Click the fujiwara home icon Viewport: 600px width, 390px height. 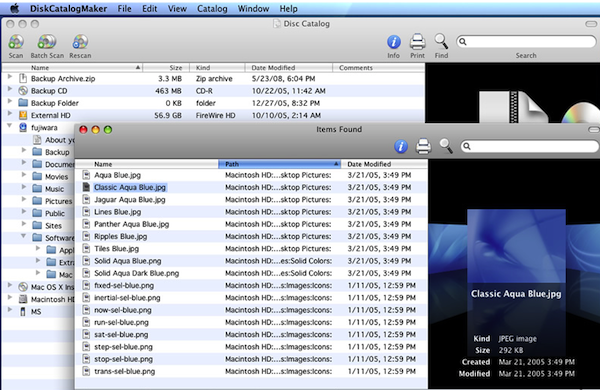pos(23,127)
